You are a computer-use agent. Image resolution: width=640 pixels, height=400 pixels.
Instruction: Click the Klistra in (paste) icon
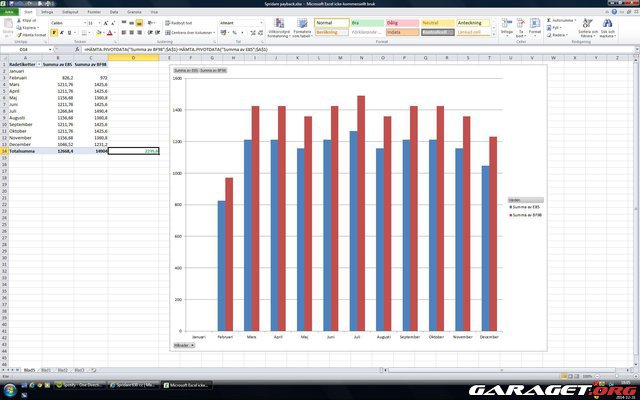(9, 25)
